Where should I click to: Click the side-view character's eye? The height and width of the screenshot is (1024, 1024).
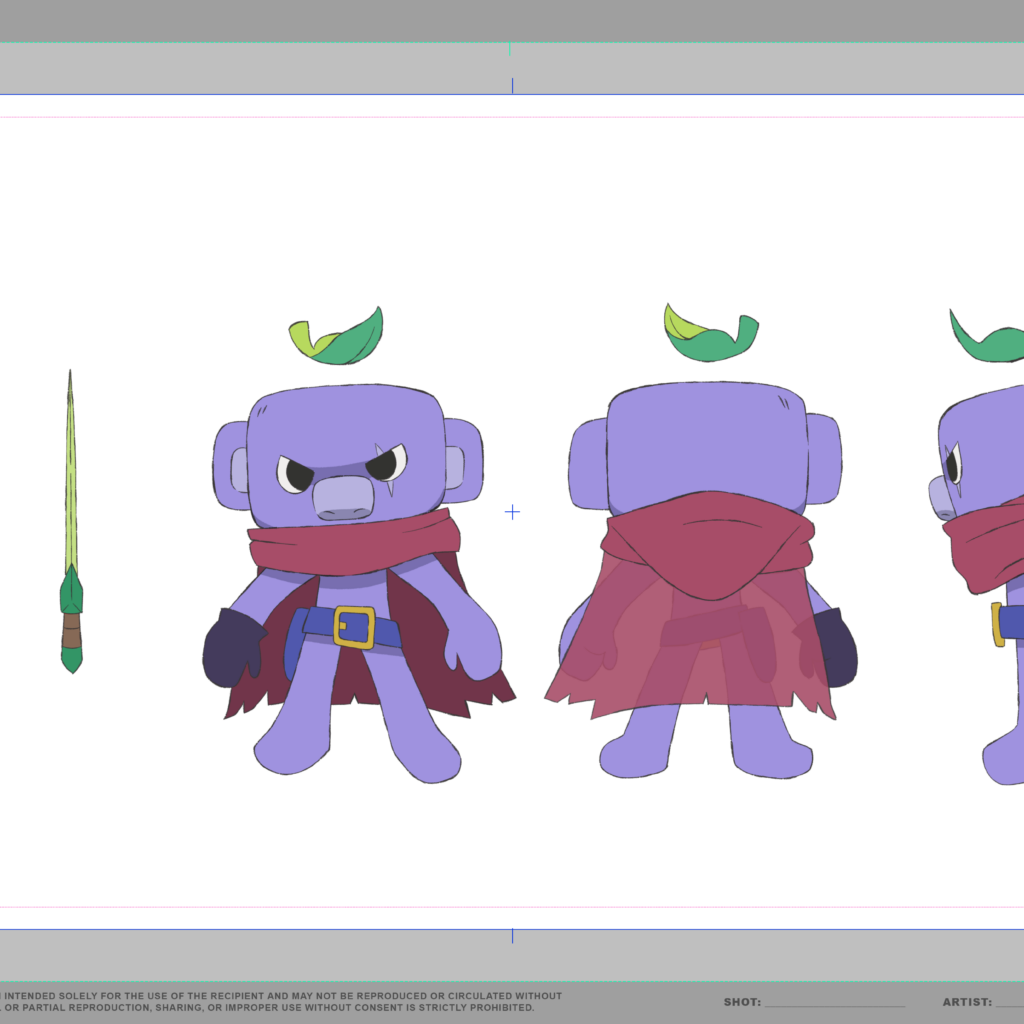click(x=954, y=465)
